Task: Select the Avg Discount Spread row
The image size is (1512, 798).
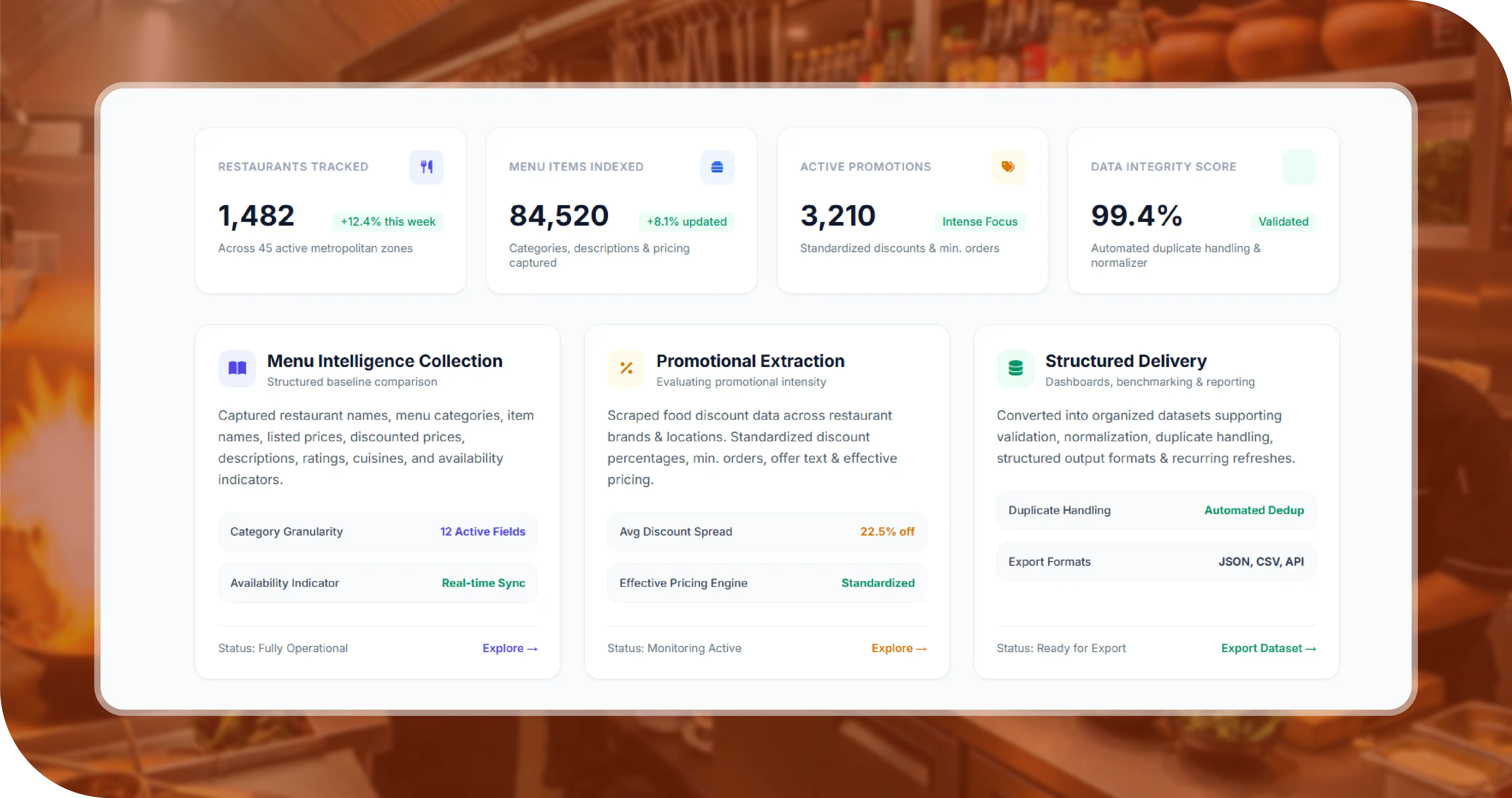Action: (767, 532)
